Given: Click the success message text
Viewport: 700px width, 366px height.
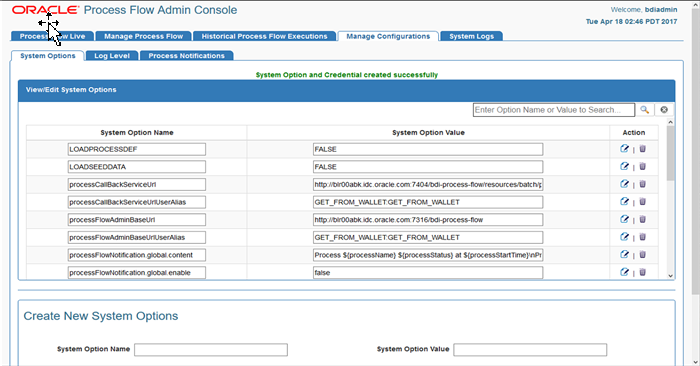Looking at the screenshot, I should (x=346, y=75).
